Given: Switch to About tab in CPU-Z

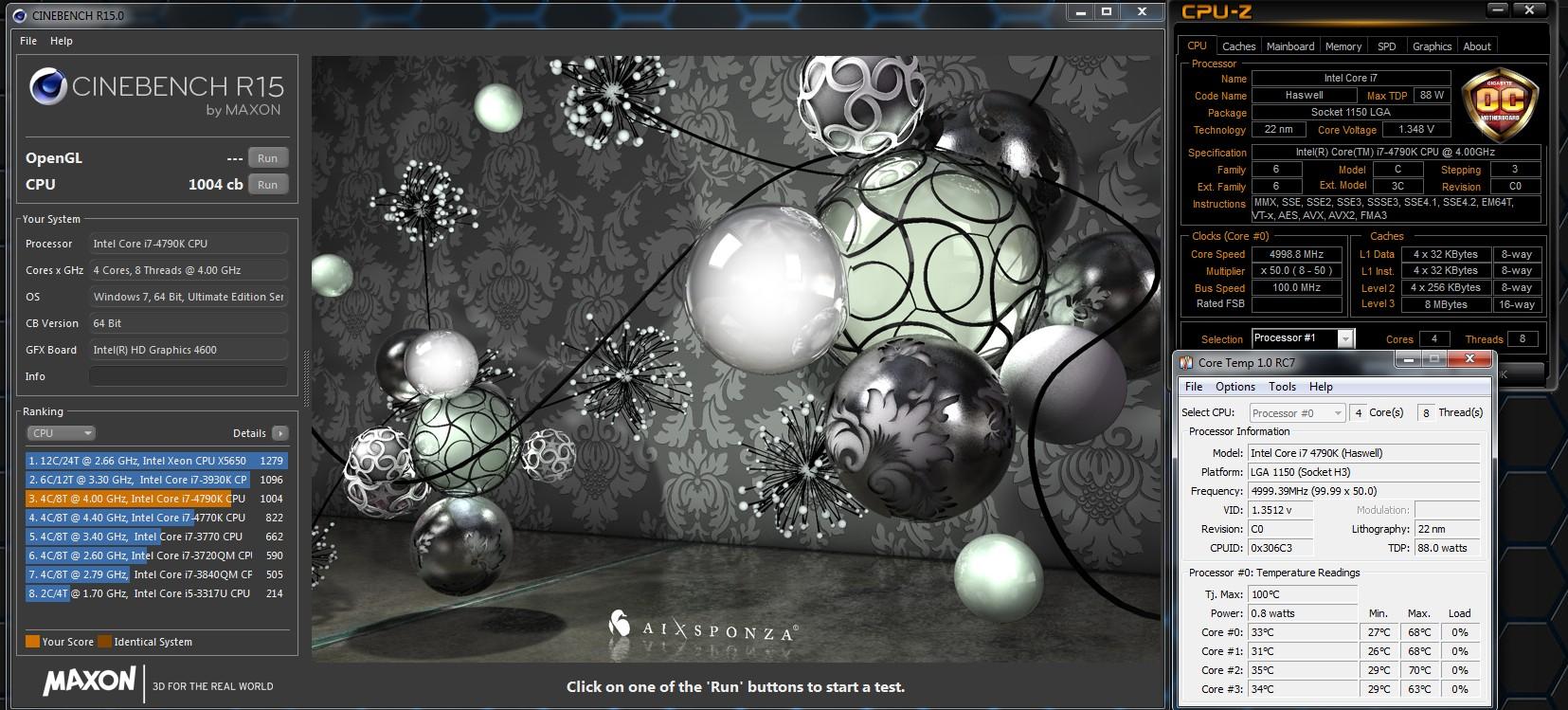Looking at the screenshot, I should tap(1477, 46).
